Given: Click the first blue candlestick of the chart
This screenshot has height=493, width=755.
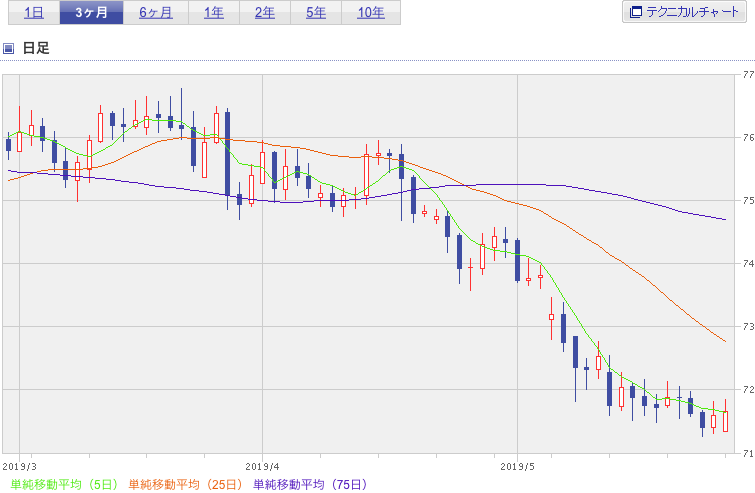Looking at the screenshot, I should point(8,144).
